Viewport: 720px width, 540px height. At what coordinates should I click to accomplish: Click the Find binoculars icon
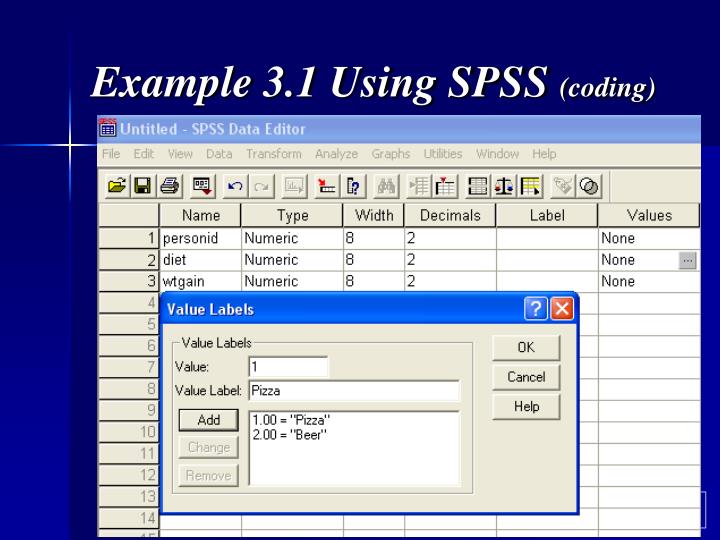pyautogui.click(x=386, y=186)
